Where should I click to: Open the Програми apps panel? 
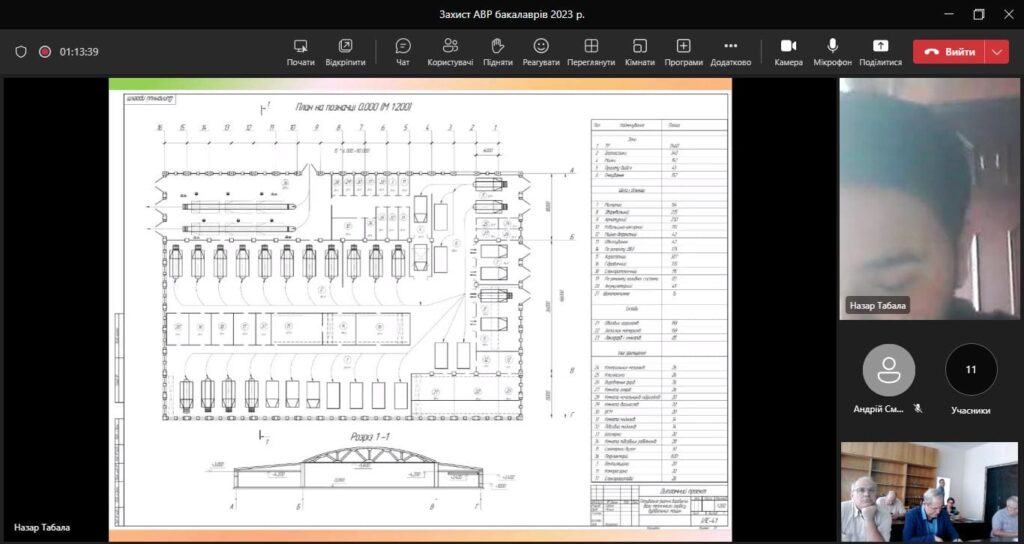click(683, 52)
